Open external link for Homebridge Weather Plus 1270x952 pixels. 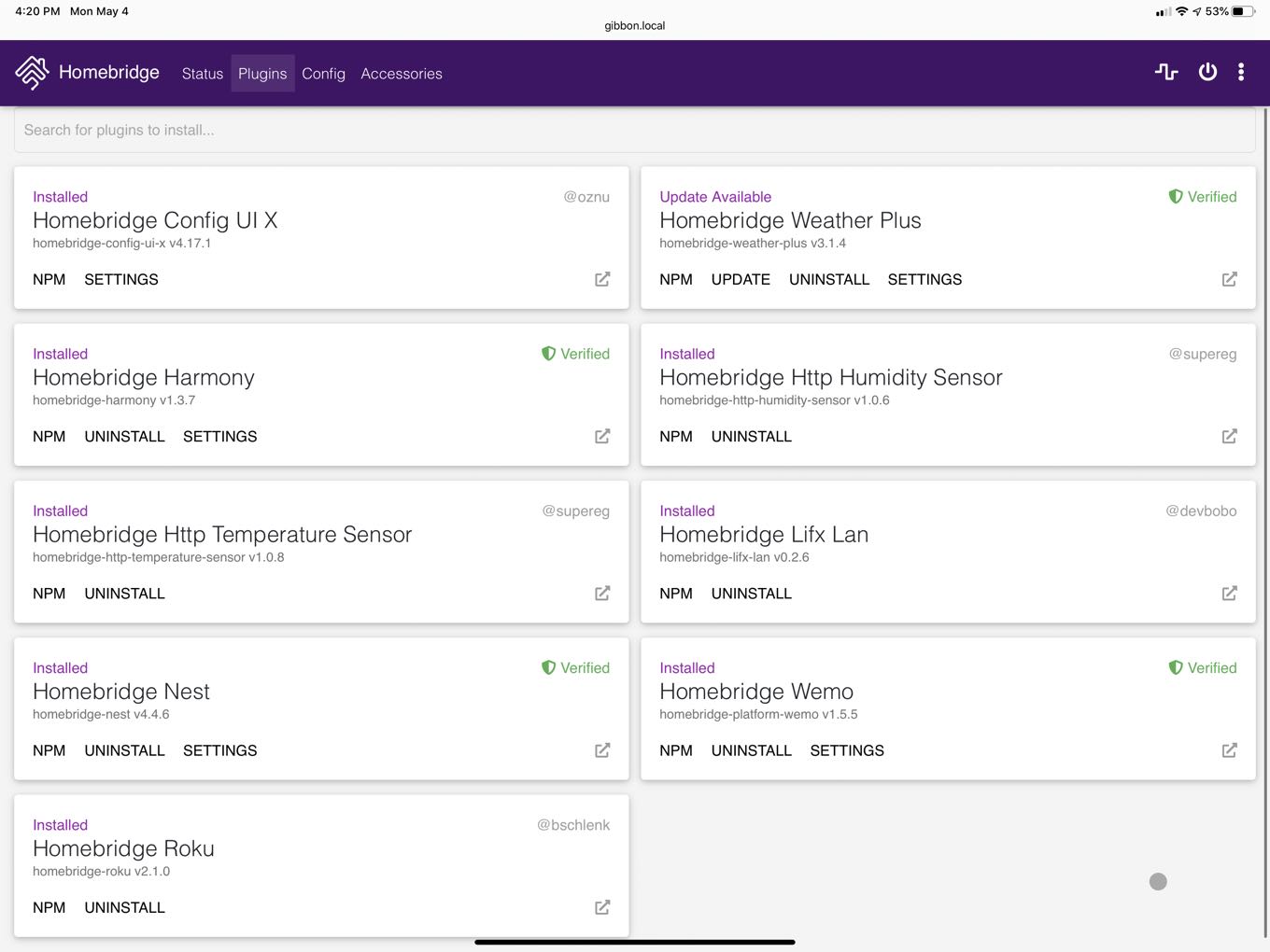click(1230, 279)
